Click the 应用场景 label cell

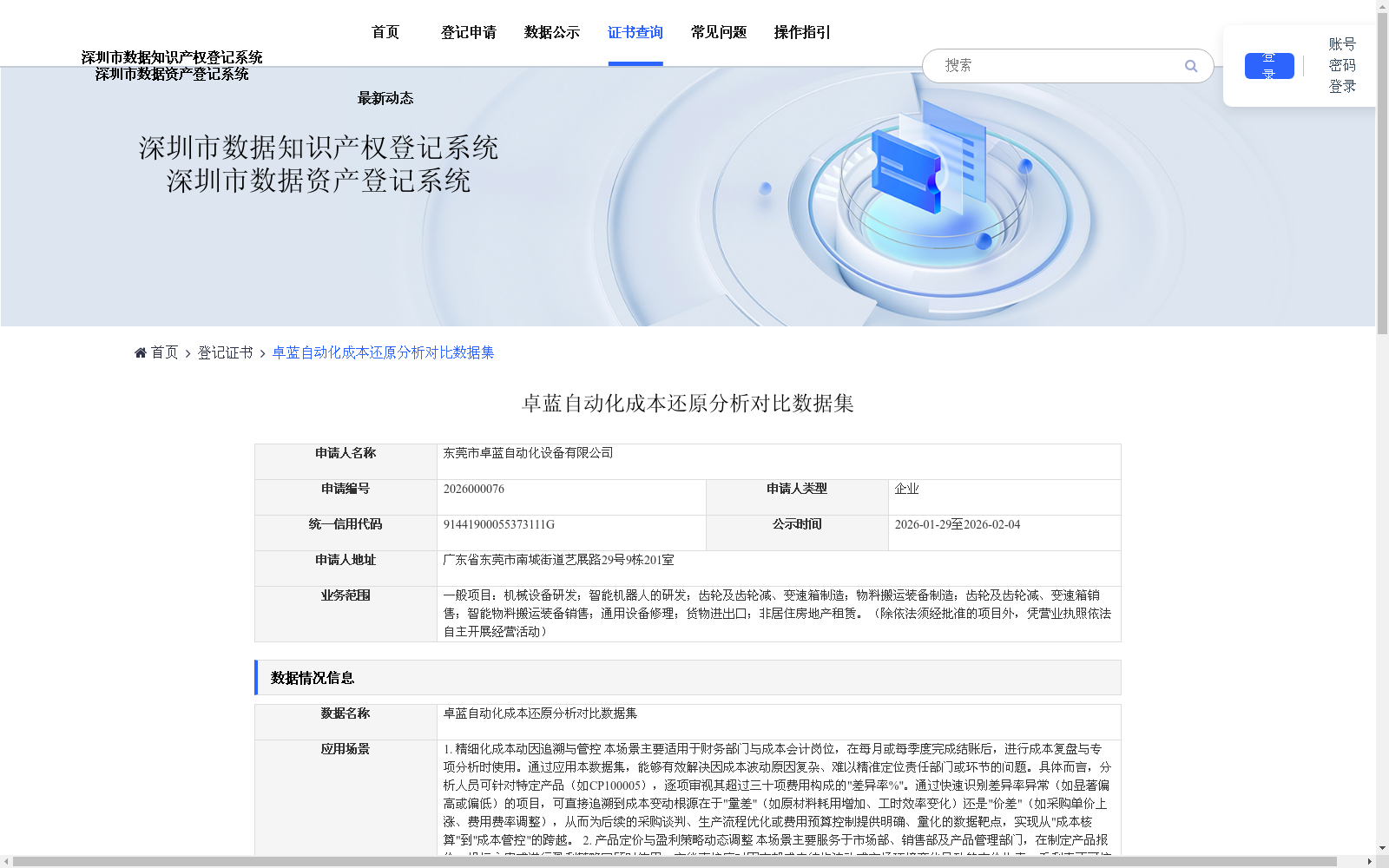coord(346,799)
